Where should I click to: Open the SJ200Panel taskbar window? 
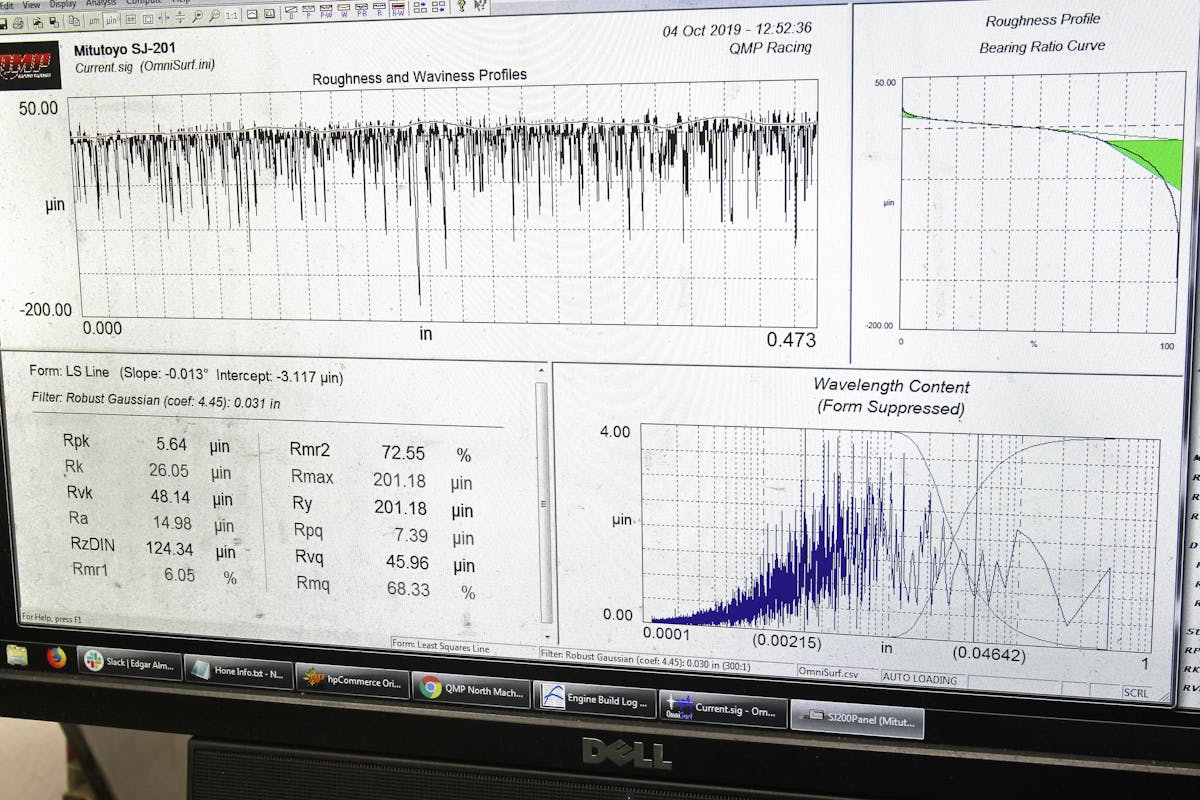856,718
